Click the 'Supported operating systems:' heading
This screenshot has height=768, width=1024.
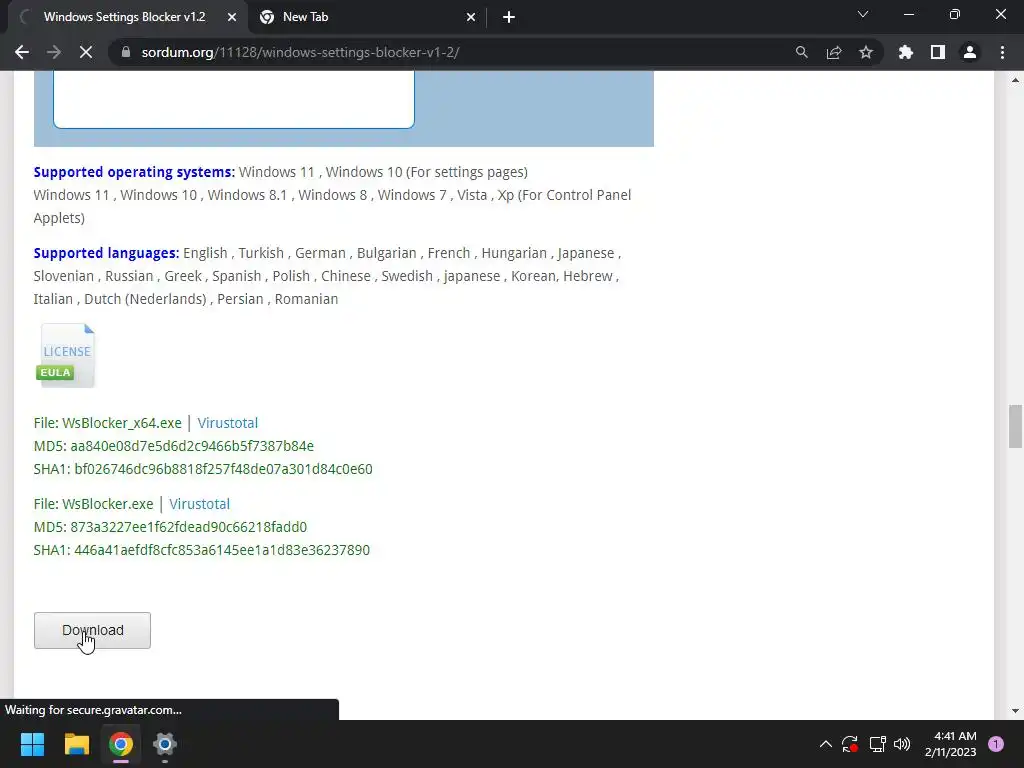coord(134,172)
